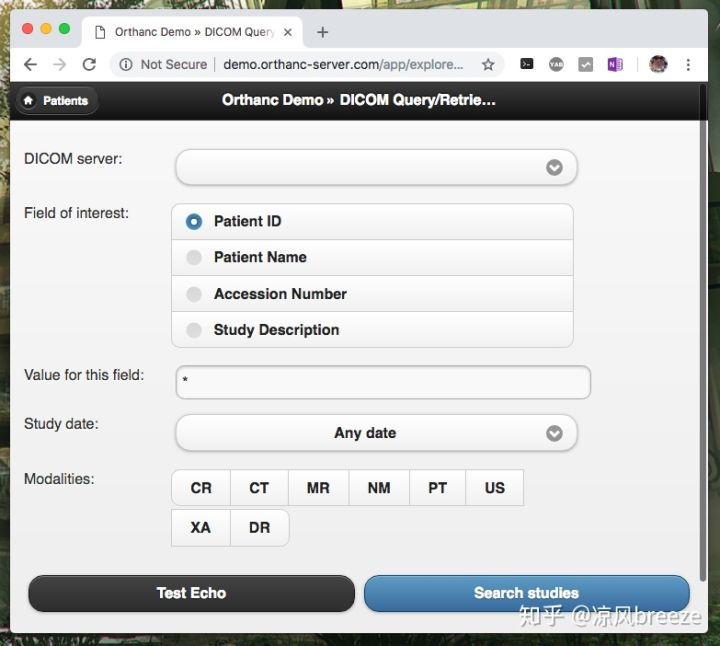Open the Study date Any date dropdown
Viewport: 720px width, 646px height.
coord(376,433)
